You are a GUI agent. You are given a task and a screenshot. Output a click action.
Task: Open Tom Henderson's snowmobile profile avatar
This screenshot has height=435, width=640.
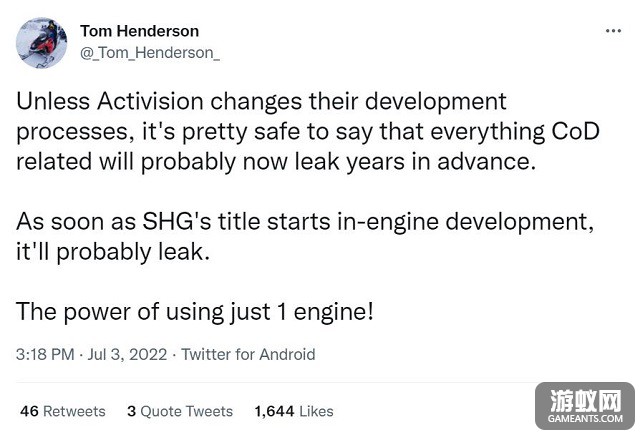pos(42,43)
